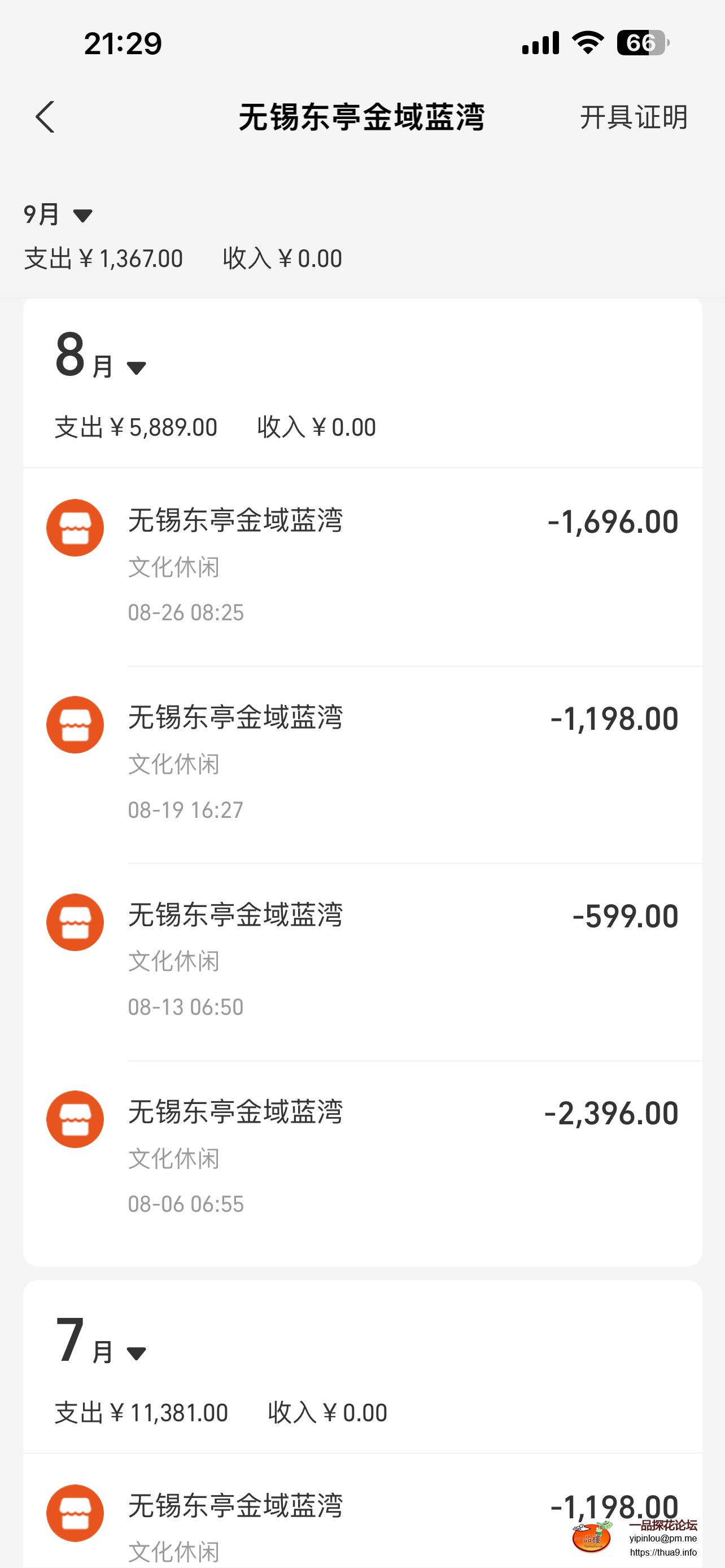Expand the 8月 month selector arrow
The image size is (725, 1568).
136,368
